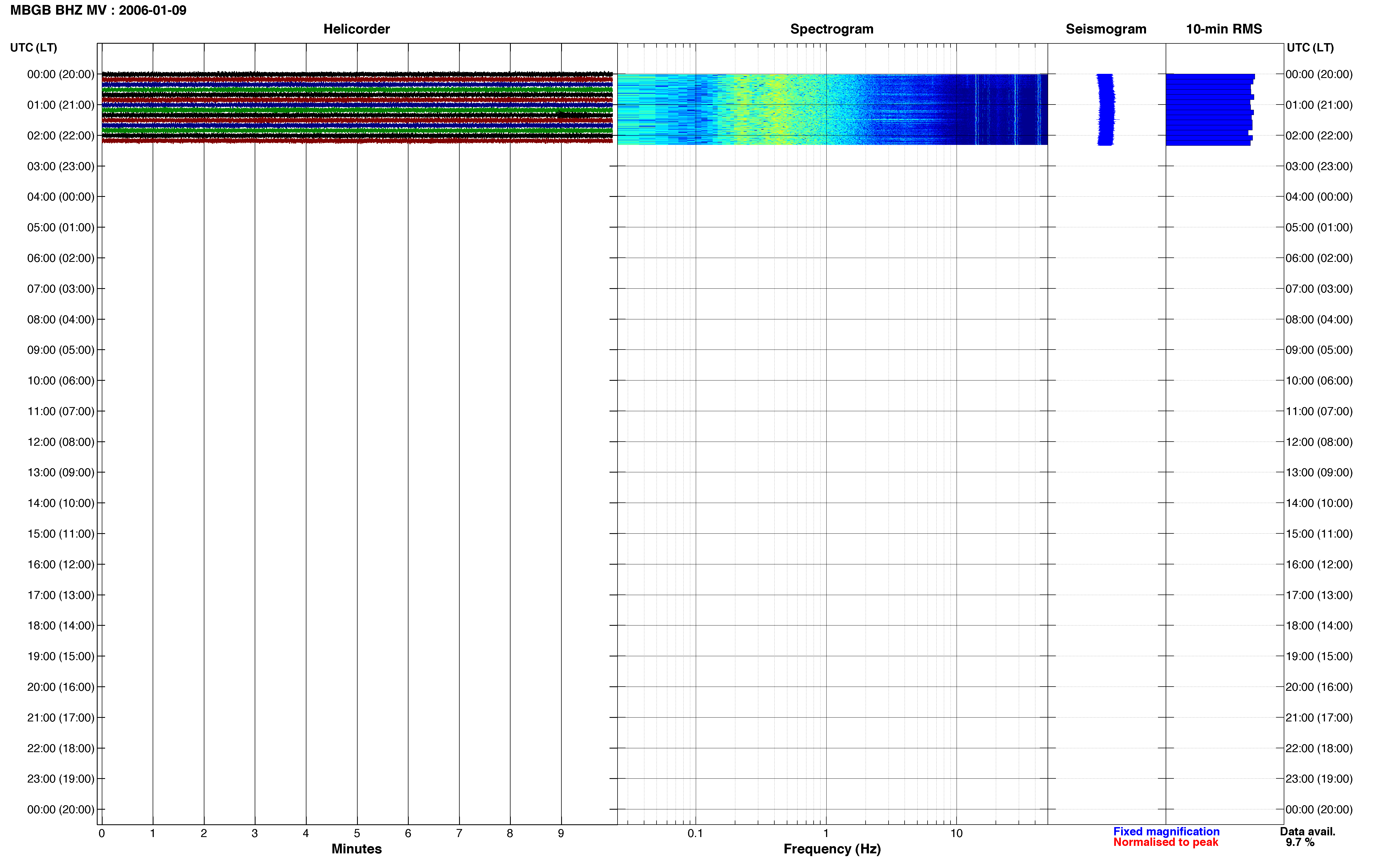The image size is (1388, 868).
Task: Click the 8 tick label on Minutes axis
Action: tap(510, 833)
